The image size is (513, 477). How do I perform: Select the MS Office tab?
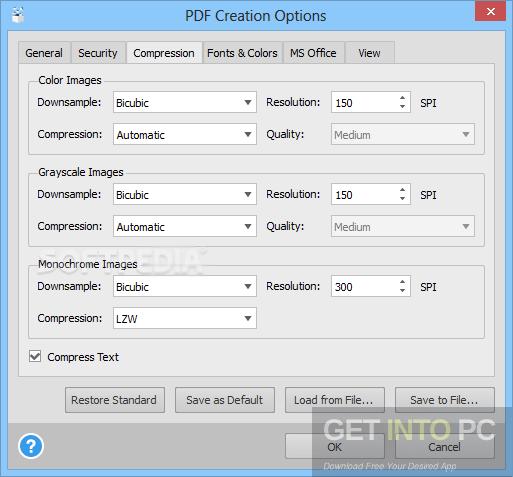[313, 53]
